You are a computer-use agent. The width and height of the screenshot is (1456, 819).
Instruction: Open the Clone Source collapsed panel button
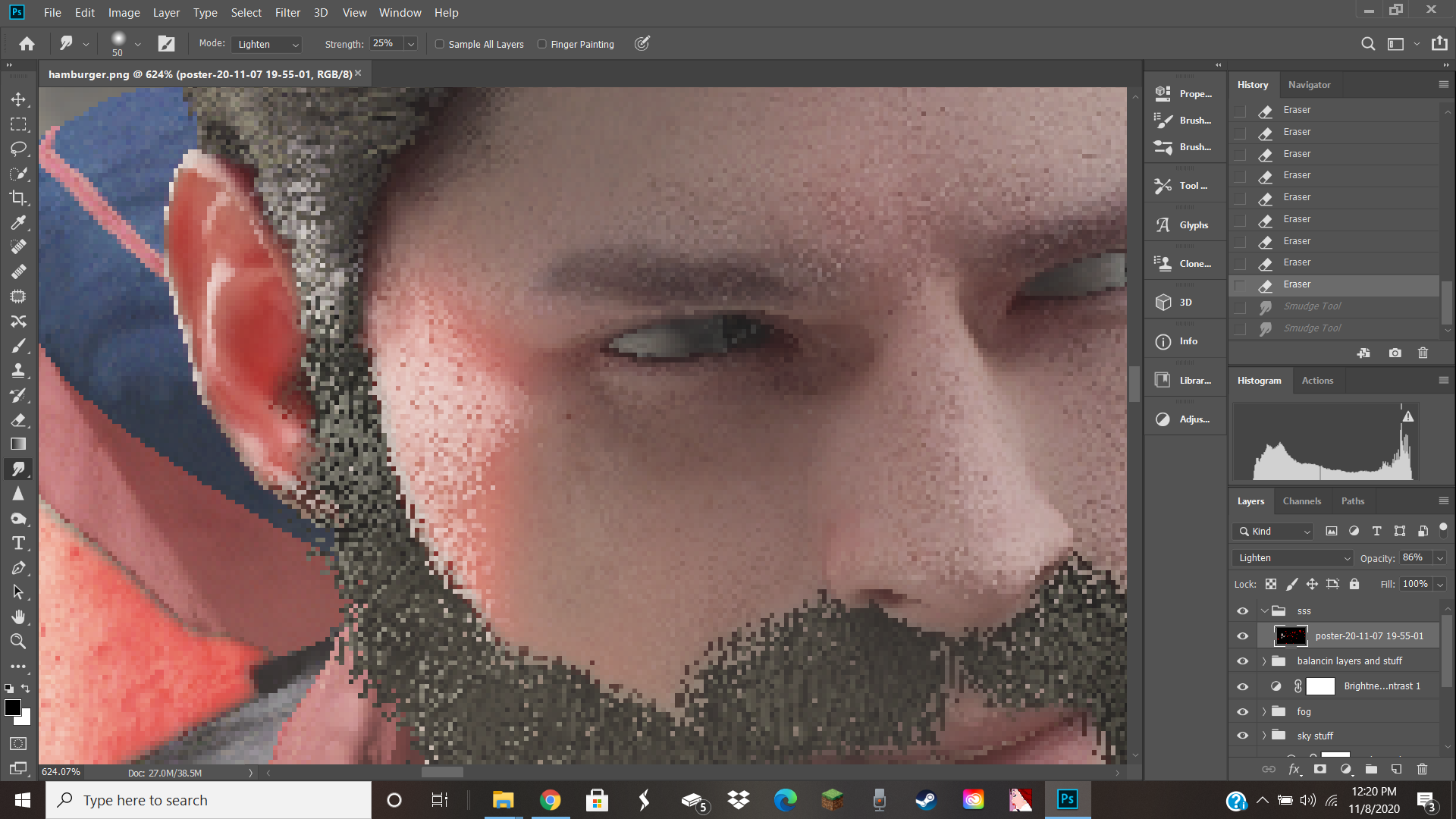point(1184,264)
